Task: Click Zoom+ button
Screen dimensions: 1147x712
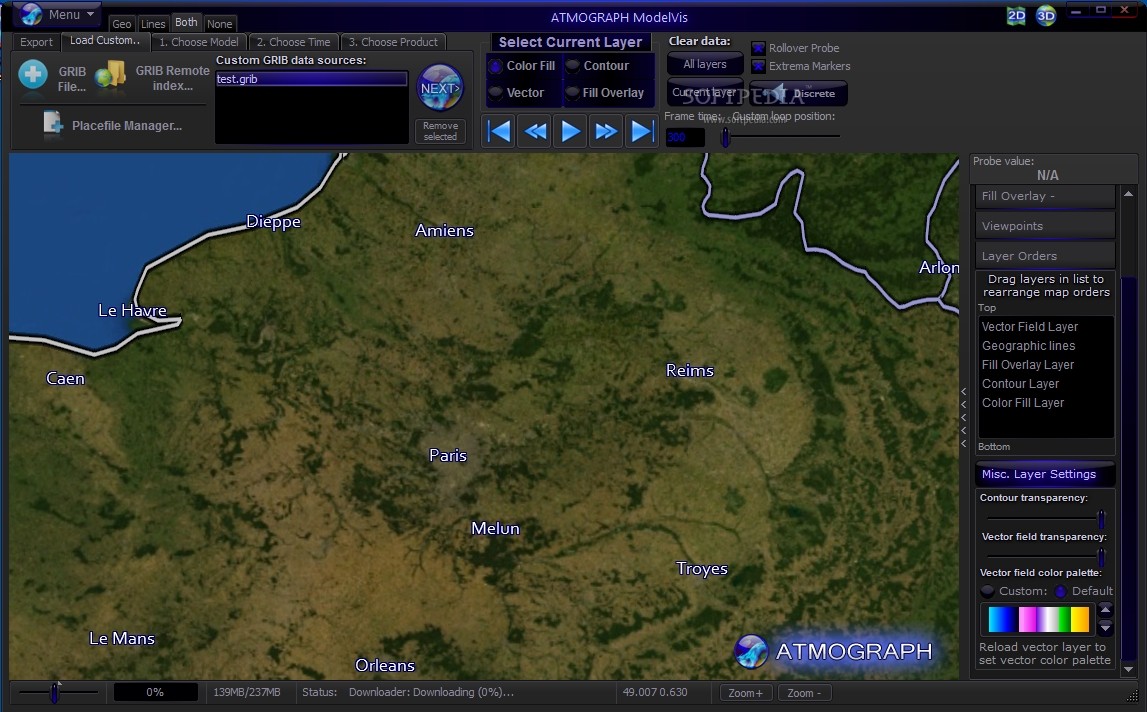Action: 745,693
